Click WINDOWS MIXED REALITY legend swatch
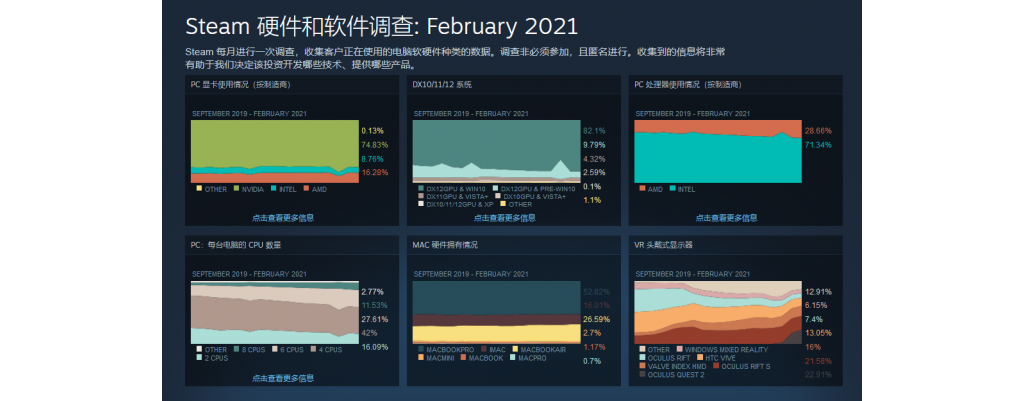 (x=680, y=349)
